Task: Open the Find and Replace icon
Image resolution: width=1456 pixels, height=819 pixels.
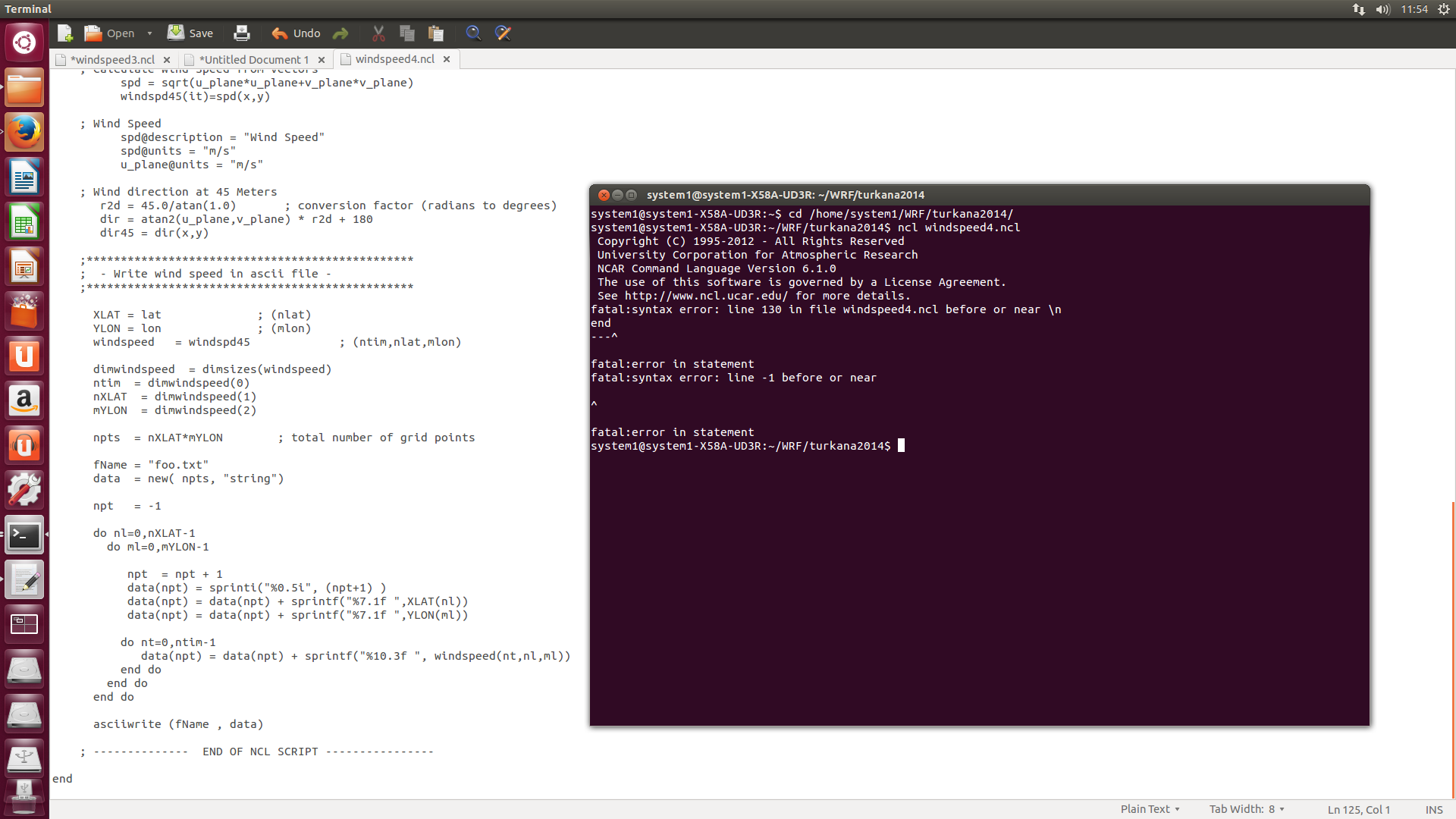Action: [x=503, y=33]
